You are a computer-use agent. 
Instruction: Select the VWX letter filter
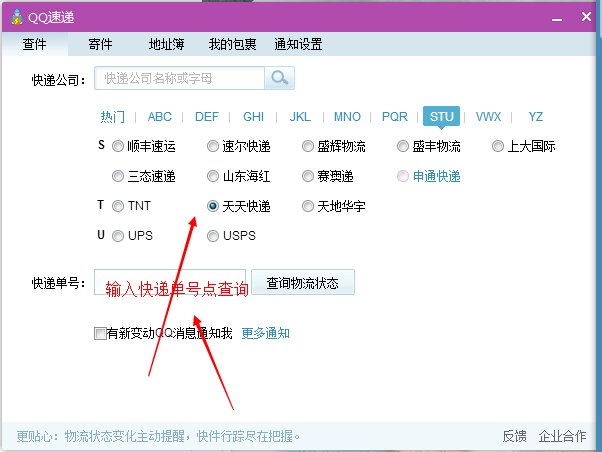pos(488,116)
